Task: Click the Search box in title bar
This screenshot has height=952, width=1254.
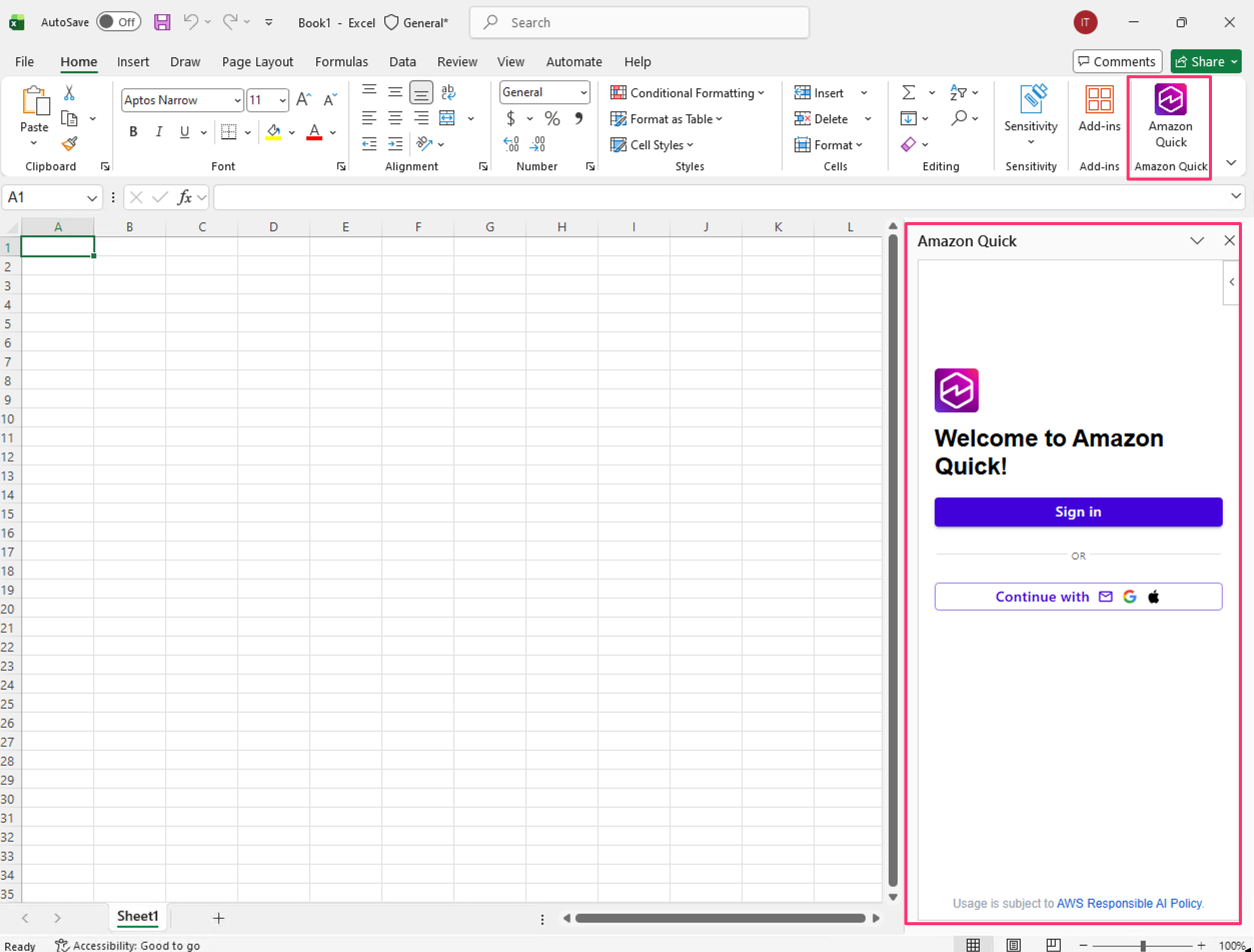Action: pos(639,22)
